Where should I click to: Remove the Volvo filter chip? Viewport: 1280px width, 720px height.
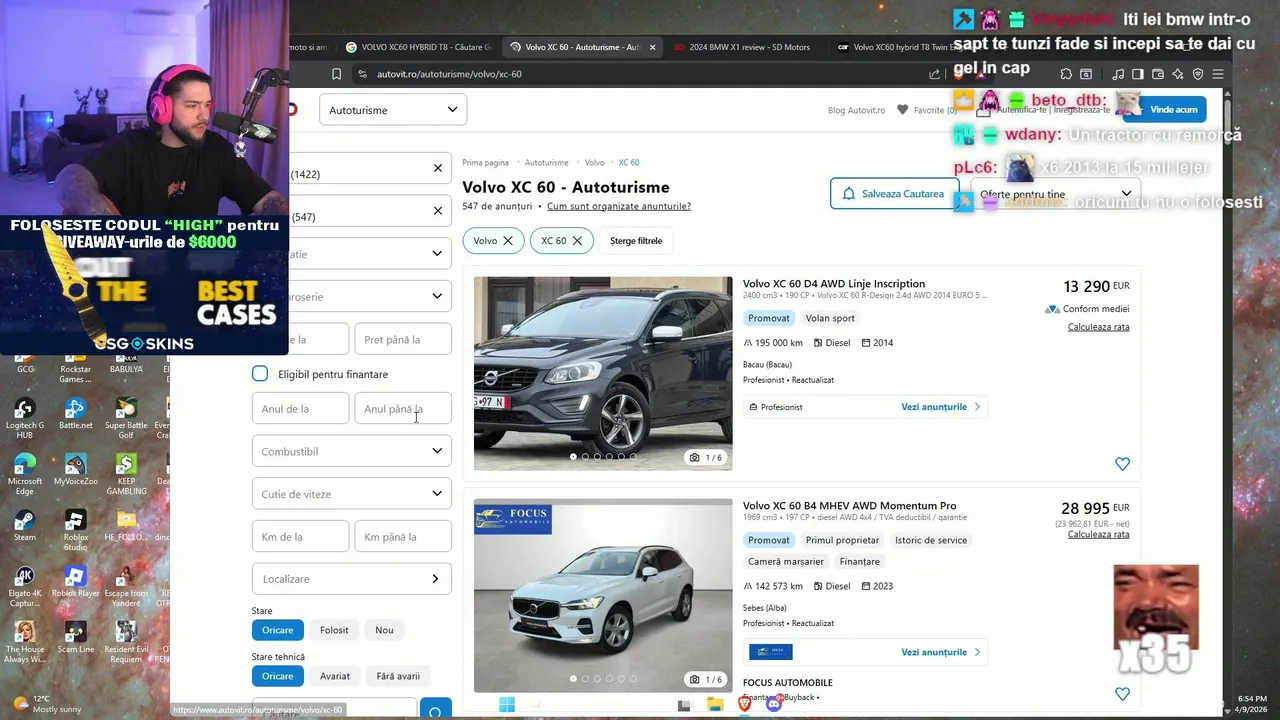click(x=508, y=241)
